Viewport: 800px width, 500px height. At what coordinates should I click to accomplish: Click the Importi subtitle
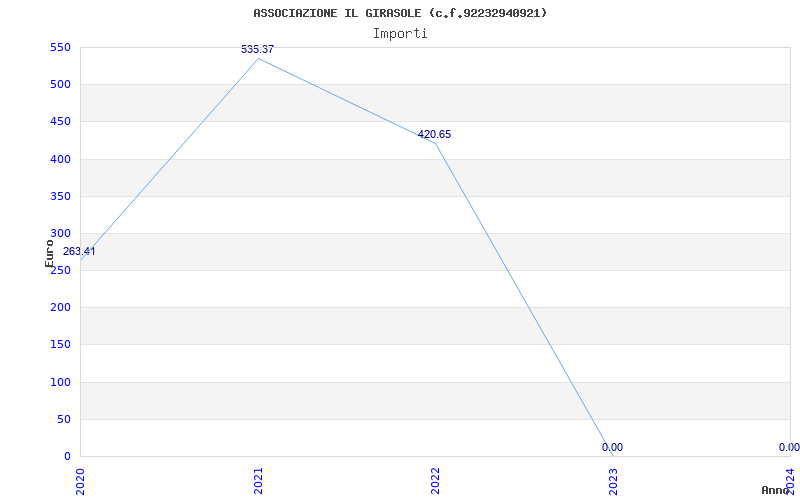pos(400,34)
